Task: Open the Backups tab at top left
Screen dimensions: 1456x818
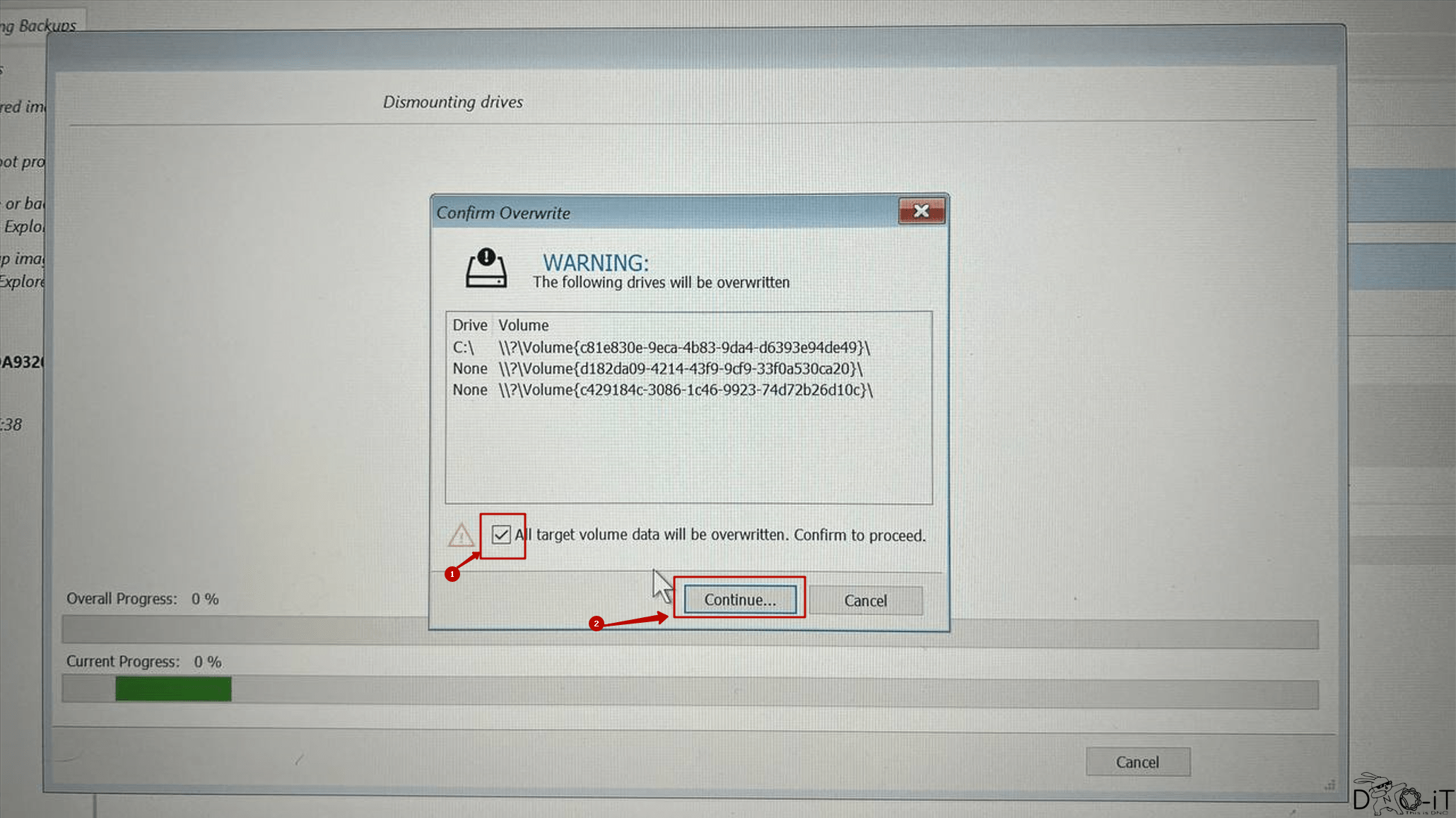Action: tap(42, 25)
